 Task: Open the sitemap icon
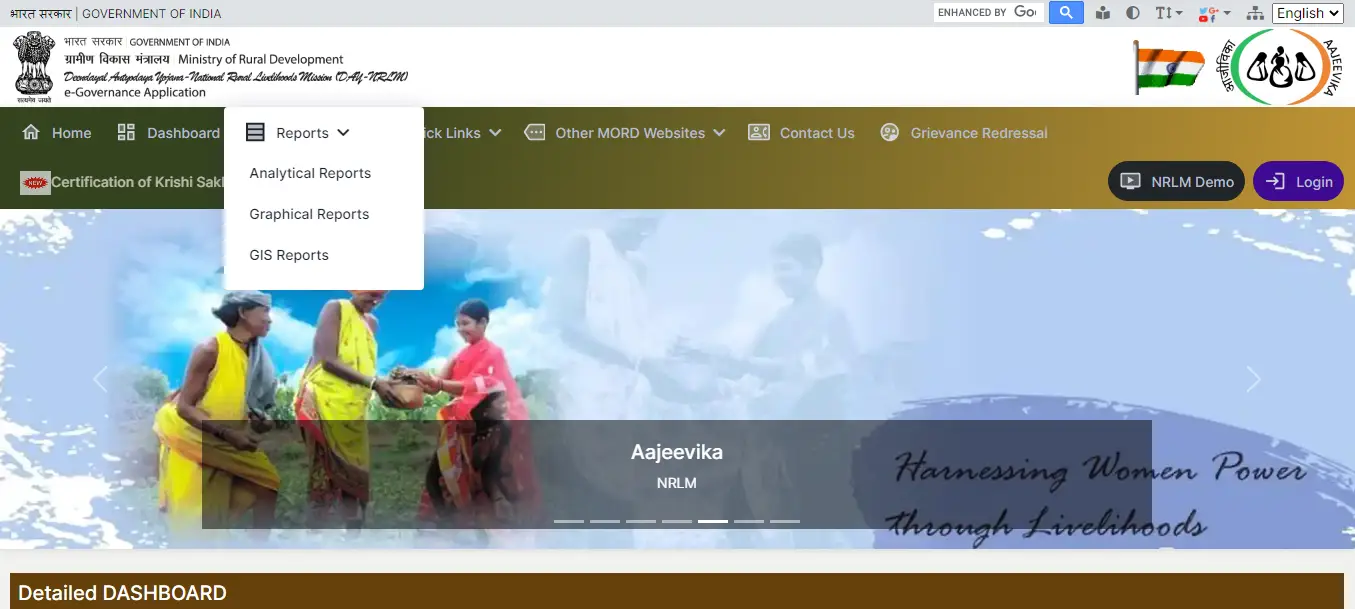(x=1255, y=13)
